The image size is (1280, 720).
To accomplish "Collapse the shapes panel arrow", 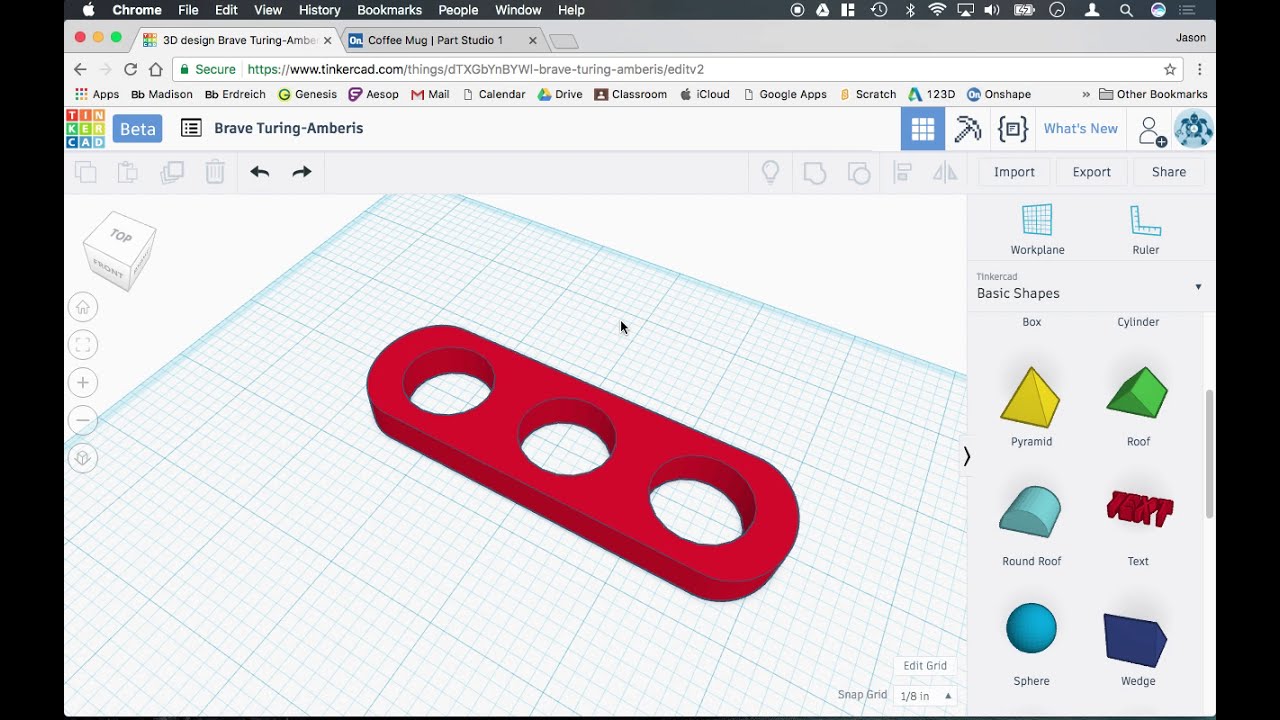I will [x=966, y=456].
